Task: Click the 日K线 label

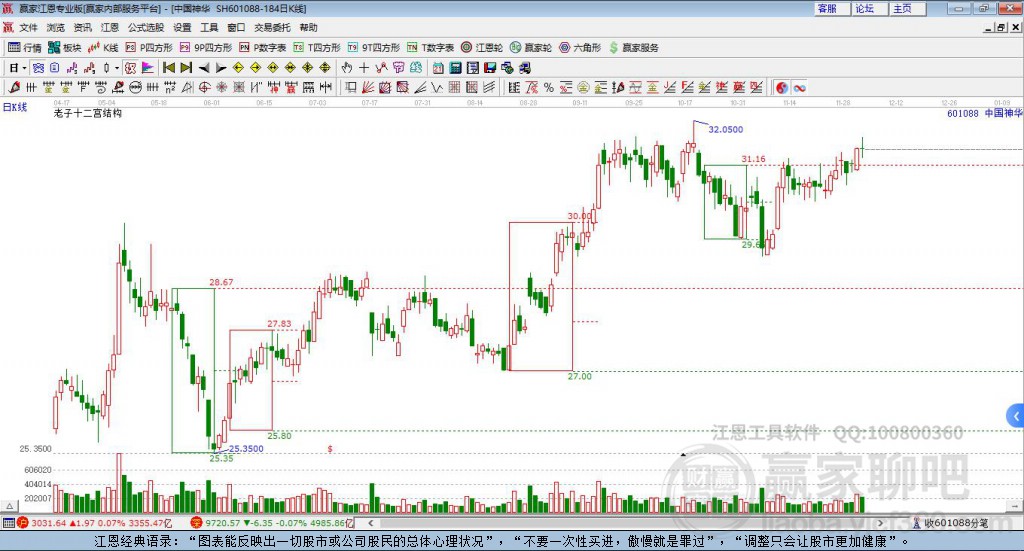Action: pyautogui.click(x=14, y=107)
